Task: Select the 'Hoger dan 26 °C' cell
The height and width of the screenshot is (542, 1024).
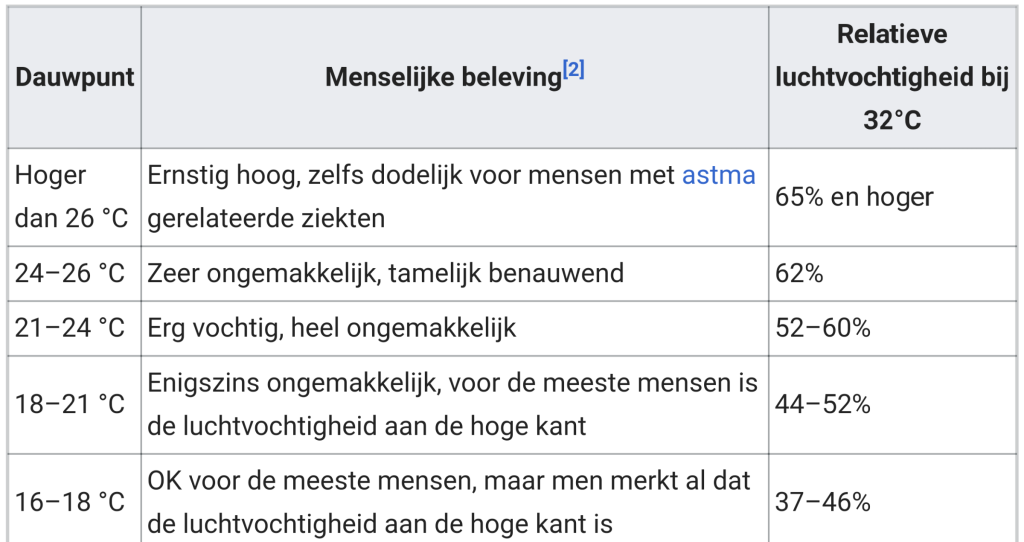Action: [74, 197]
